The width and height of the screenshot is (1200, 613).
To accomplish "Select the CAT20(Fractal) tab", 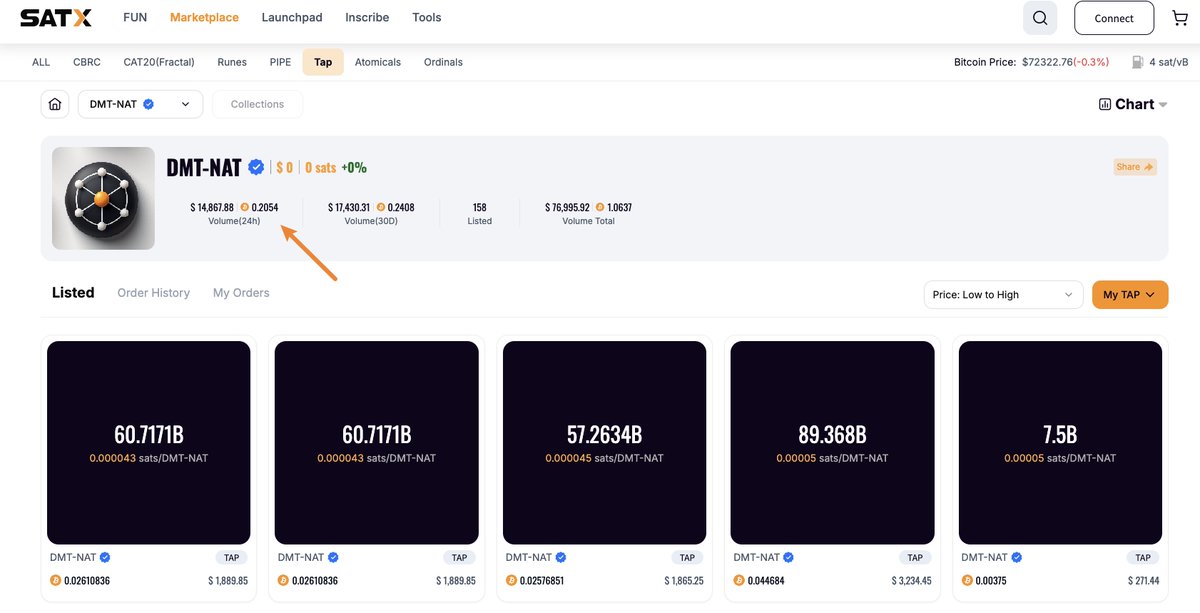I will coord(159,62).
